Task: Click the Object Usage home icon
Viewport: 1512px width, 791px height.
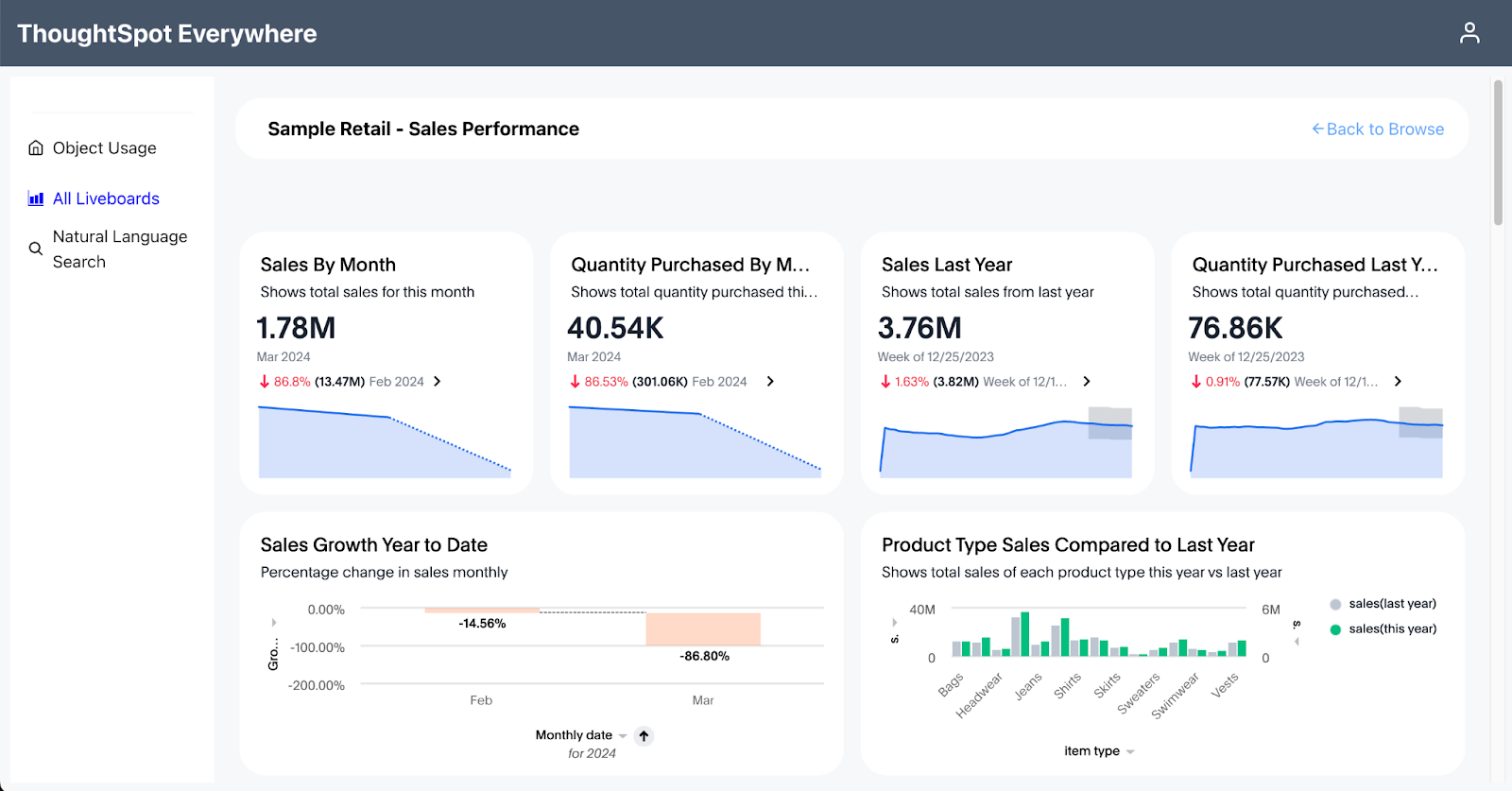Action: (36, 148)
